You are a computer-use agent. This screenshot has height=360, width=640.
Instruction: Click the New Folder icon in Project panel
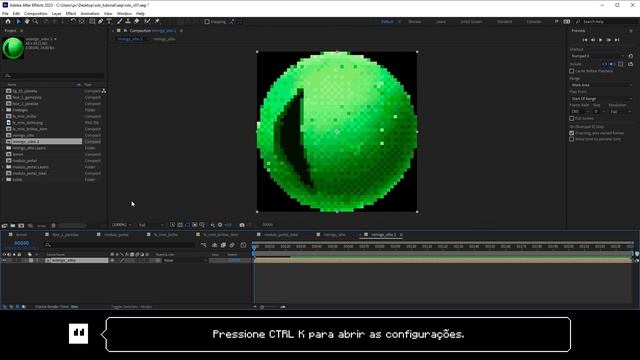(13, 225)
